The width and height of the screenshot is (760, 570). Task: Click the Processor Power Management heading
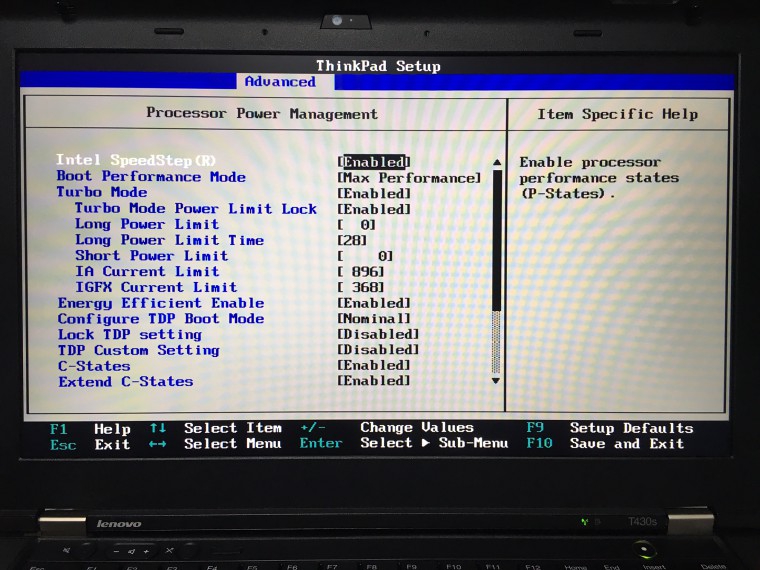[262, 114]
